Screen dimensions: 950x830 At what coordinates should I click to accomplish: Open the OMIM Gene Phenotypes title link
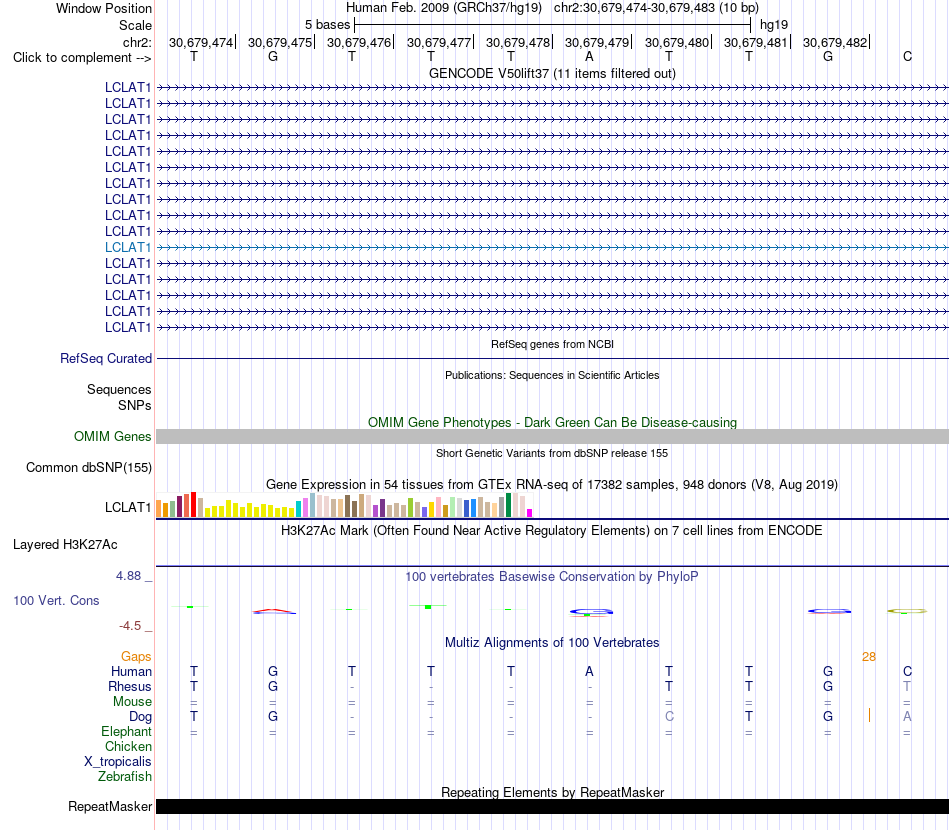tap(552, 422)
